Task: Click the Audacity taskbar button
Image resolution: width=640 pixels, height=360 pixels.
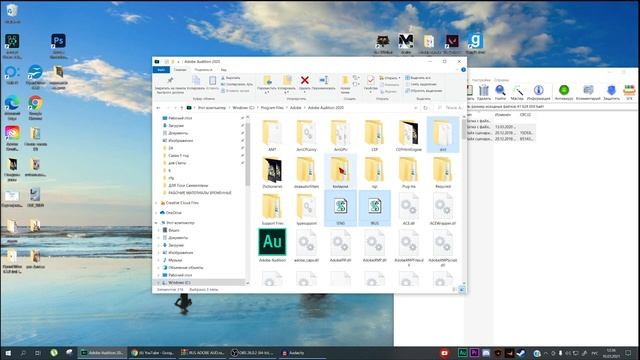Action: click(302, 353)
